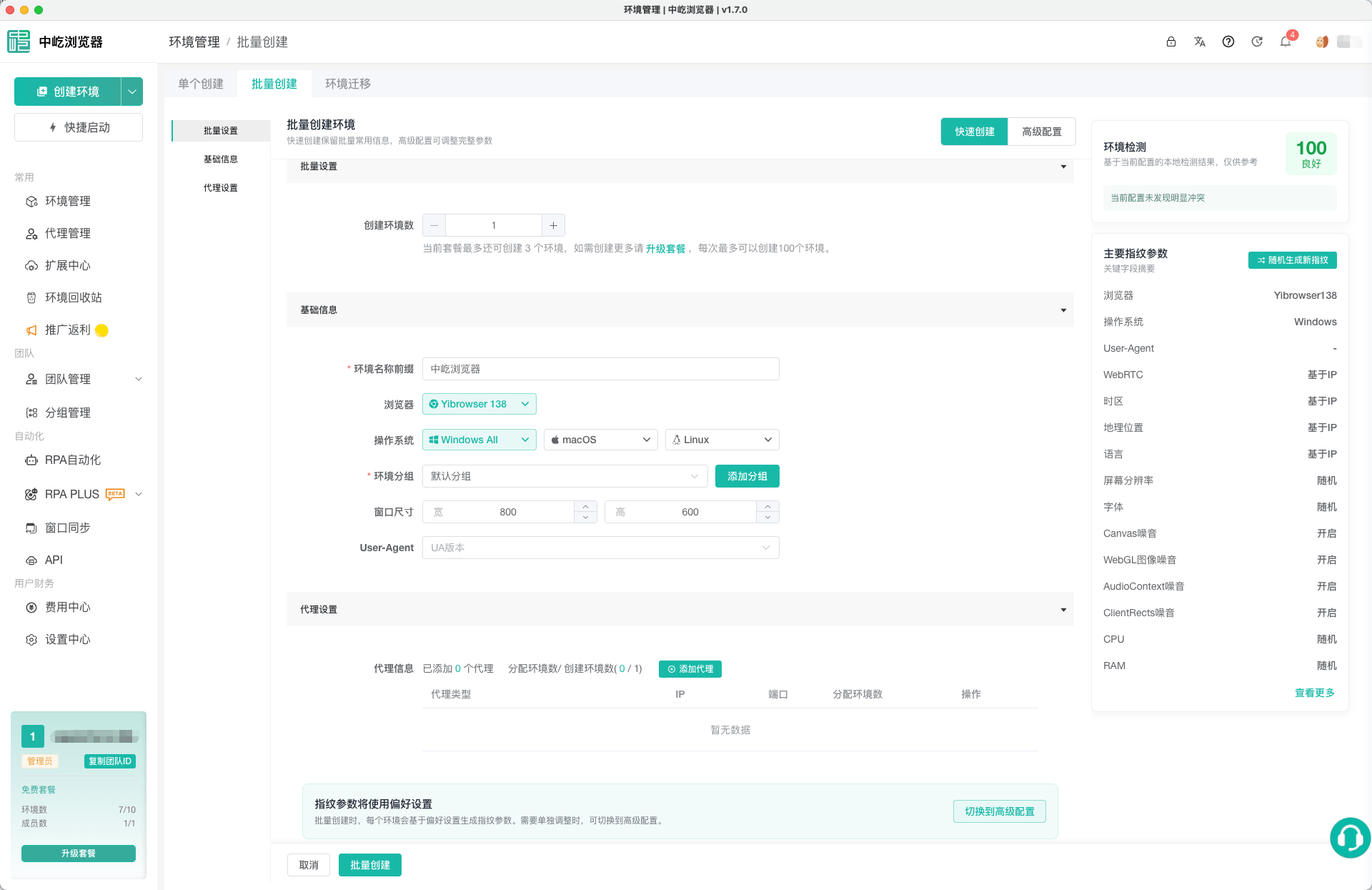1372x890 pixels.
Task: Click the 创建环境 button
Action: coord(68,92)
